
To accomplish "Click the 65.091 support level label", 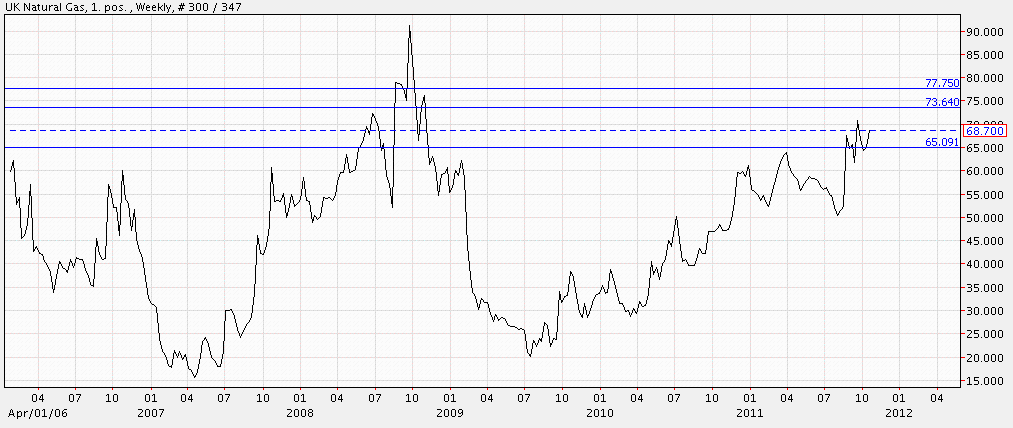I will (x=942, y=143).
